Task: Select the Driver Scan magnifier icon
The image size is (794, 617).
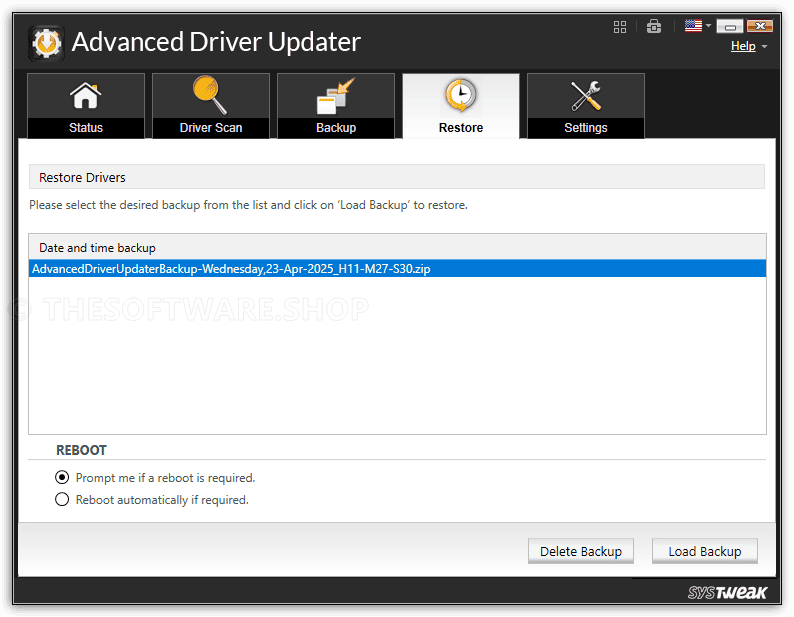Action: (210, 95)
